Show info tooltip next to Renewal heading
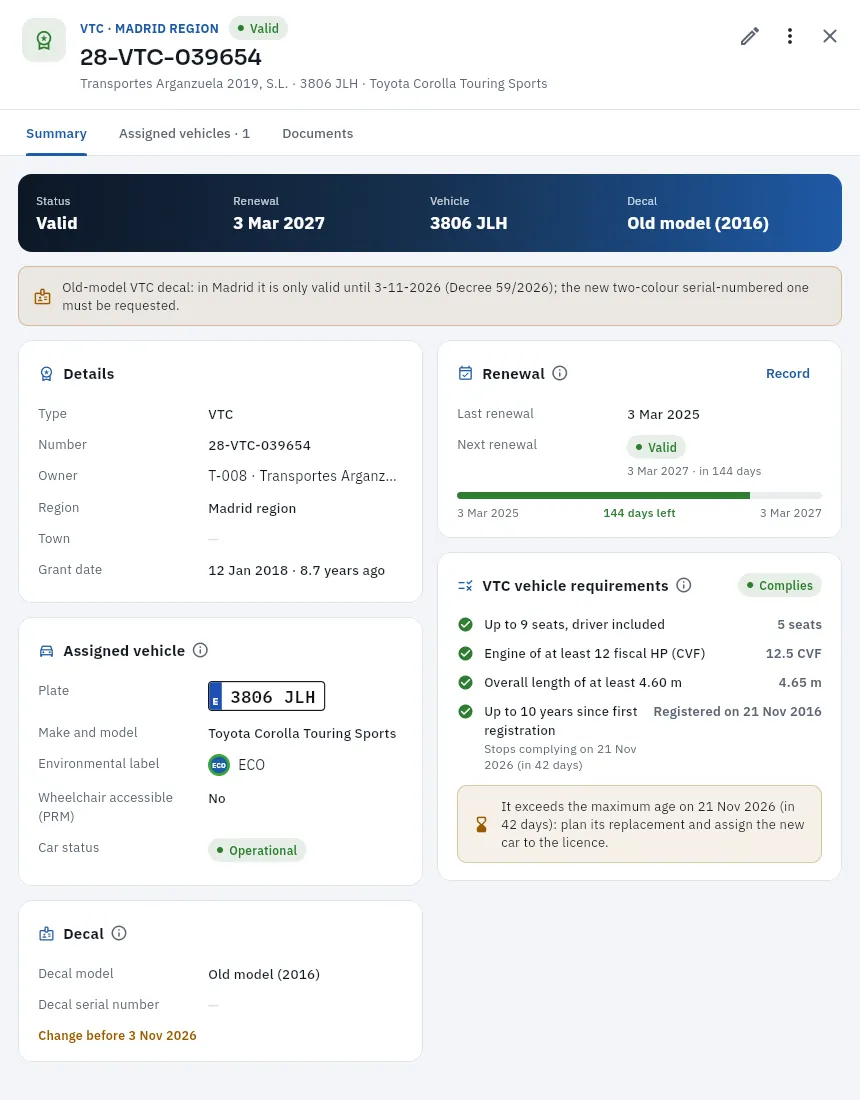860x1100 pixels. (x=560, y=373)
